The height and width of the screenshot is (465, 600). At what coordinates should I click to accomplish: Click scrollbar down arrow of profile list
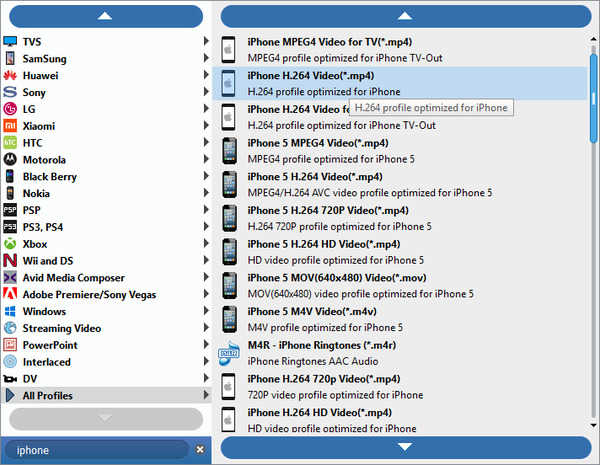(593, 425)
